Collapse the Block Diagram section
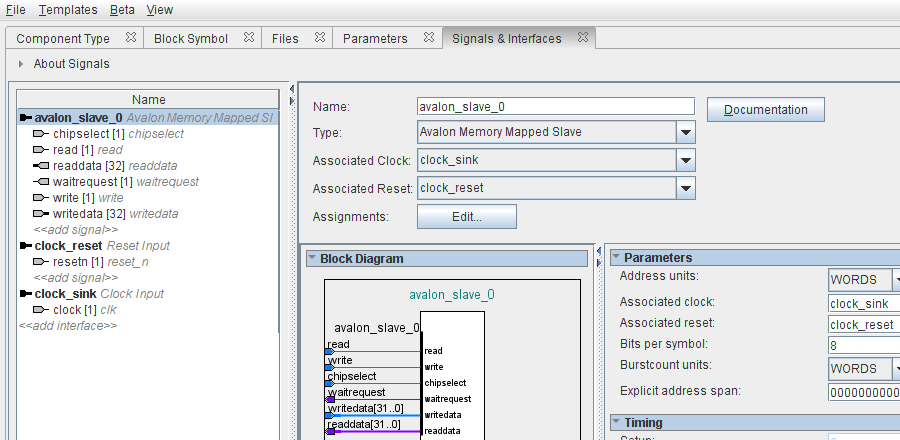 [x=312, y=258]
